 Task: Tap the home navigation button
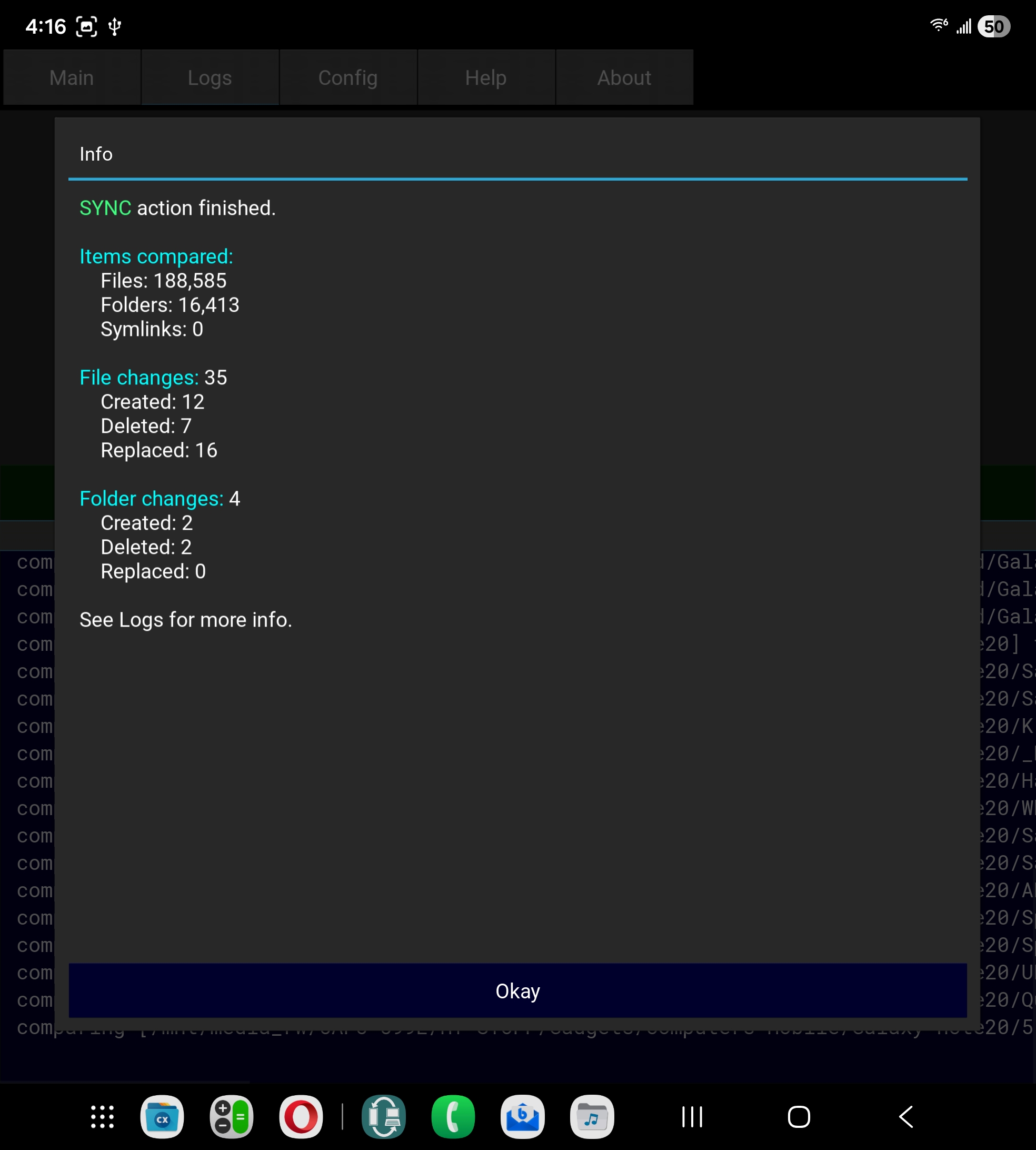[799, 1117]
